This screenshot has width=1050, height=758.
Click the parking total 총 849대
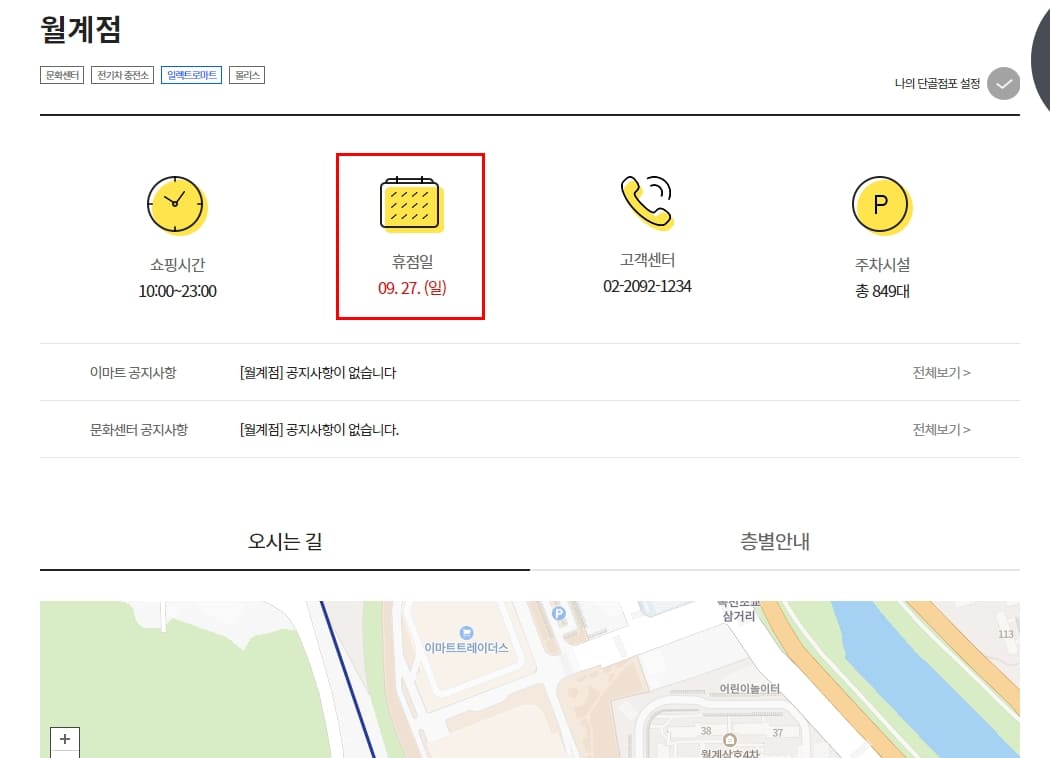[x=882, y=291]
